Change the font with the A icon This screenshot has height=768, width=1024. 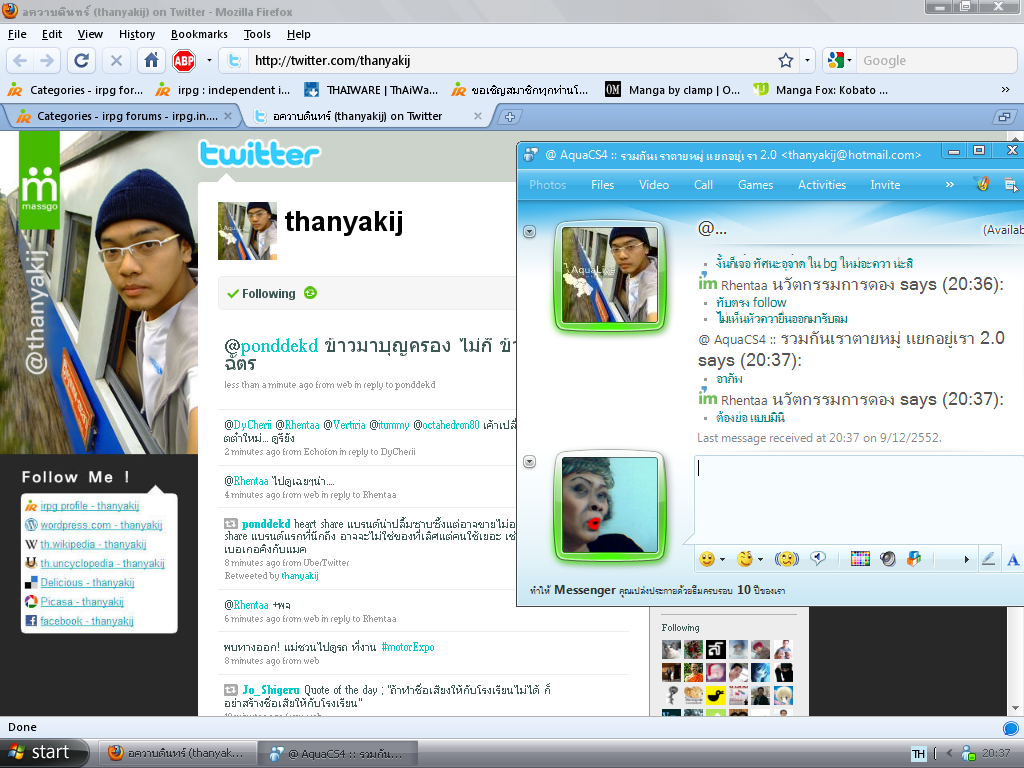click(1013, 560)
